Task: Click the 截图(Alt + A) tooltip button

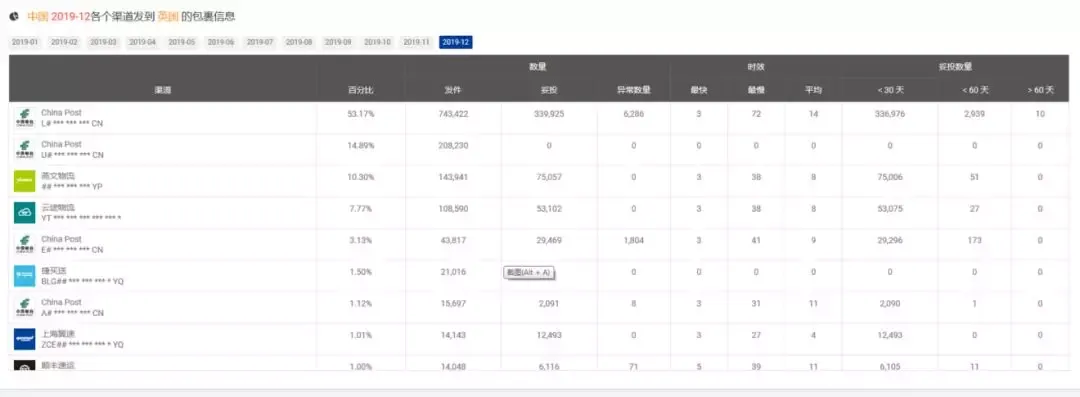Action: [529, 273]
